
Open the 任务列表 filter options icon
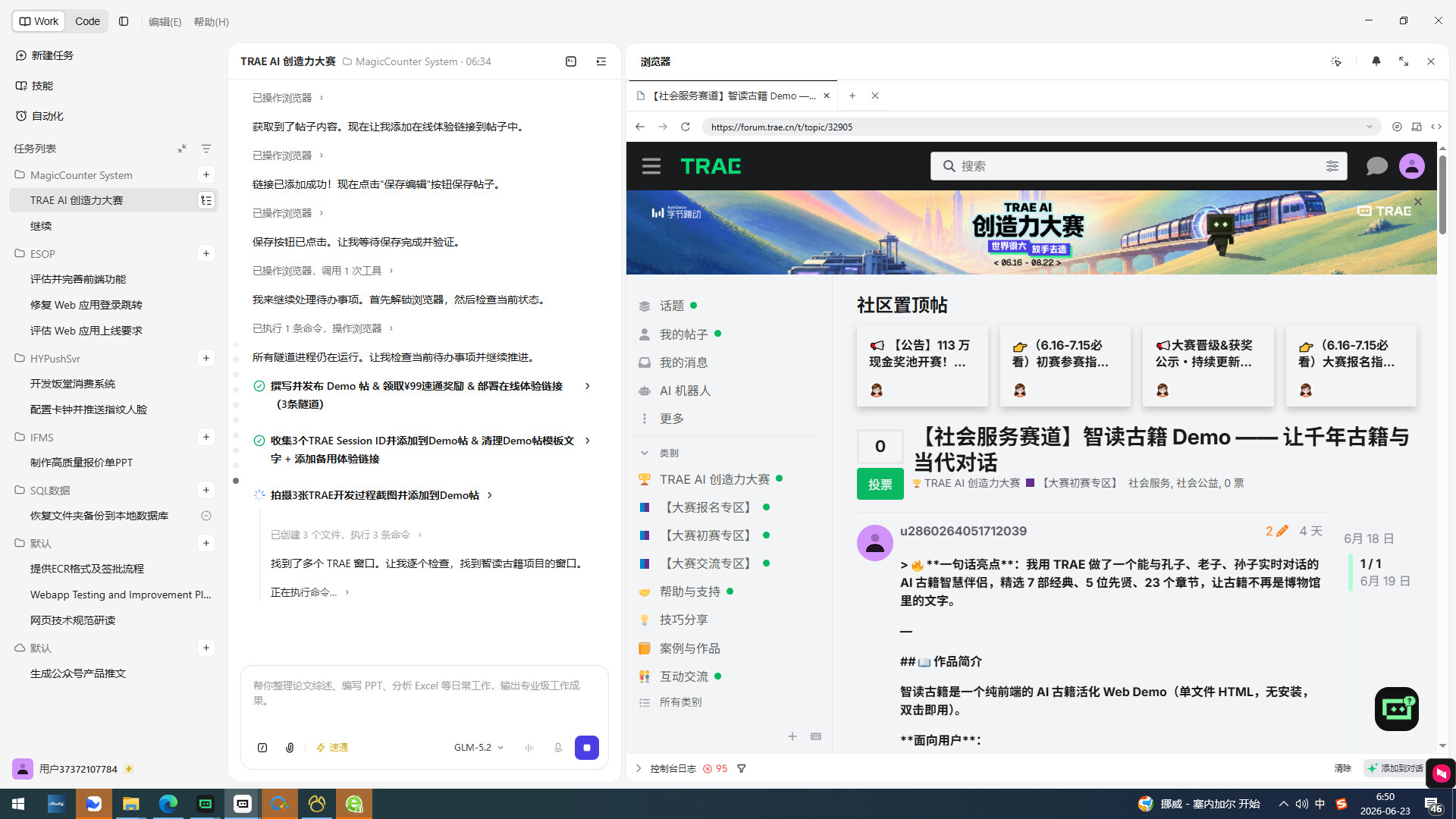point(206,149)
